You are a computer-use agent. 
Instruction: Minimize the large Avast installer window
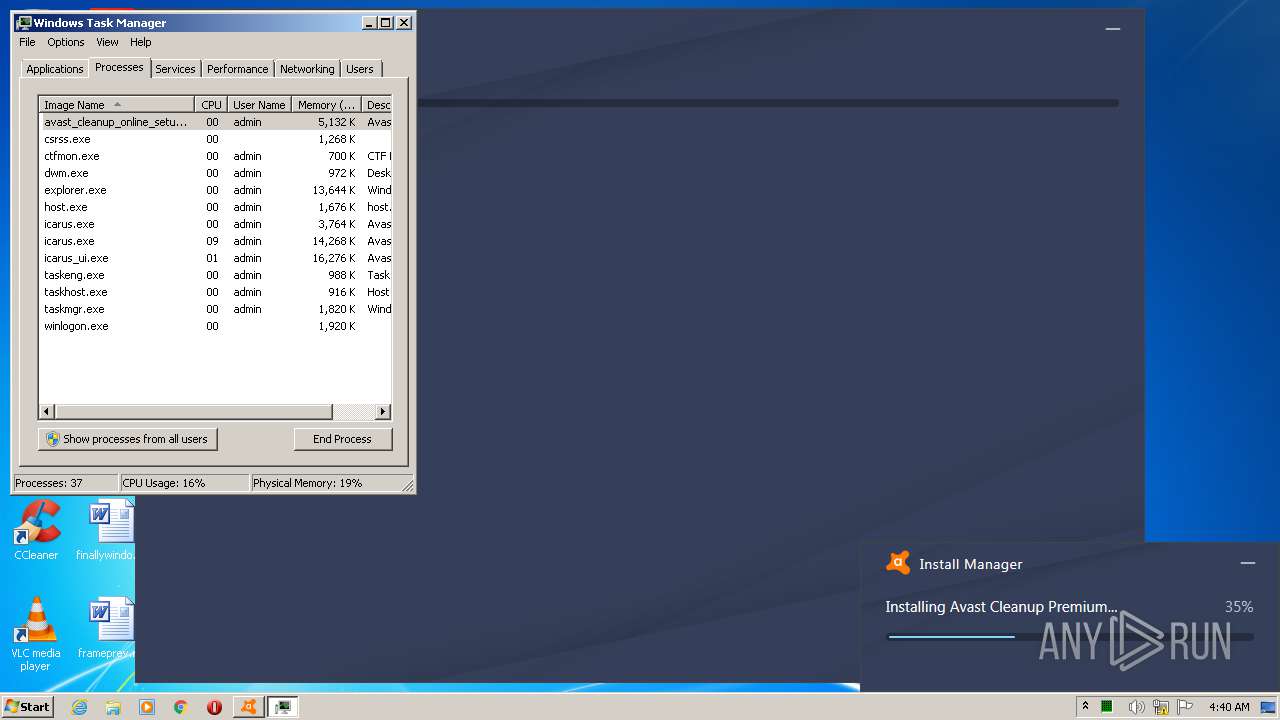tap(1112, 29)
